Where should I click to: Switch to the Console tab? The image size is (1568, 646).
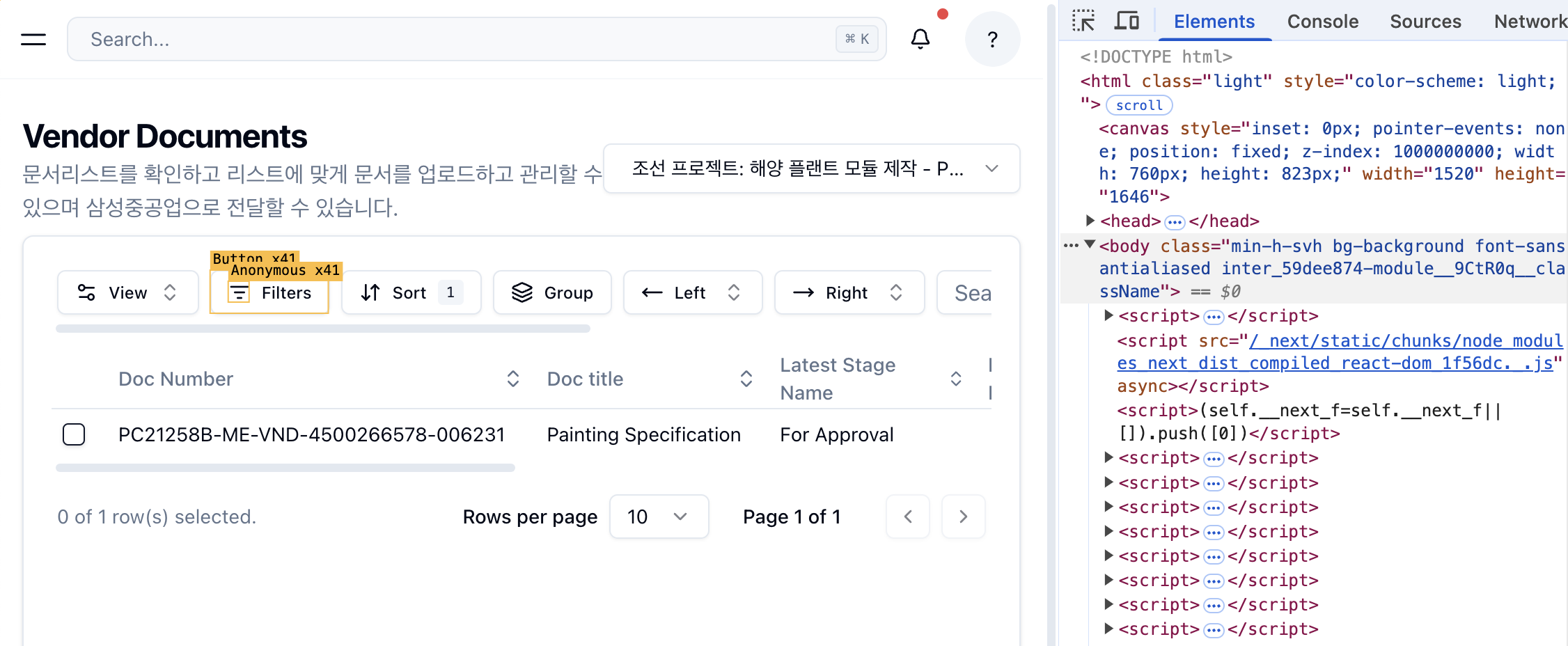(x=1323, y=22)
